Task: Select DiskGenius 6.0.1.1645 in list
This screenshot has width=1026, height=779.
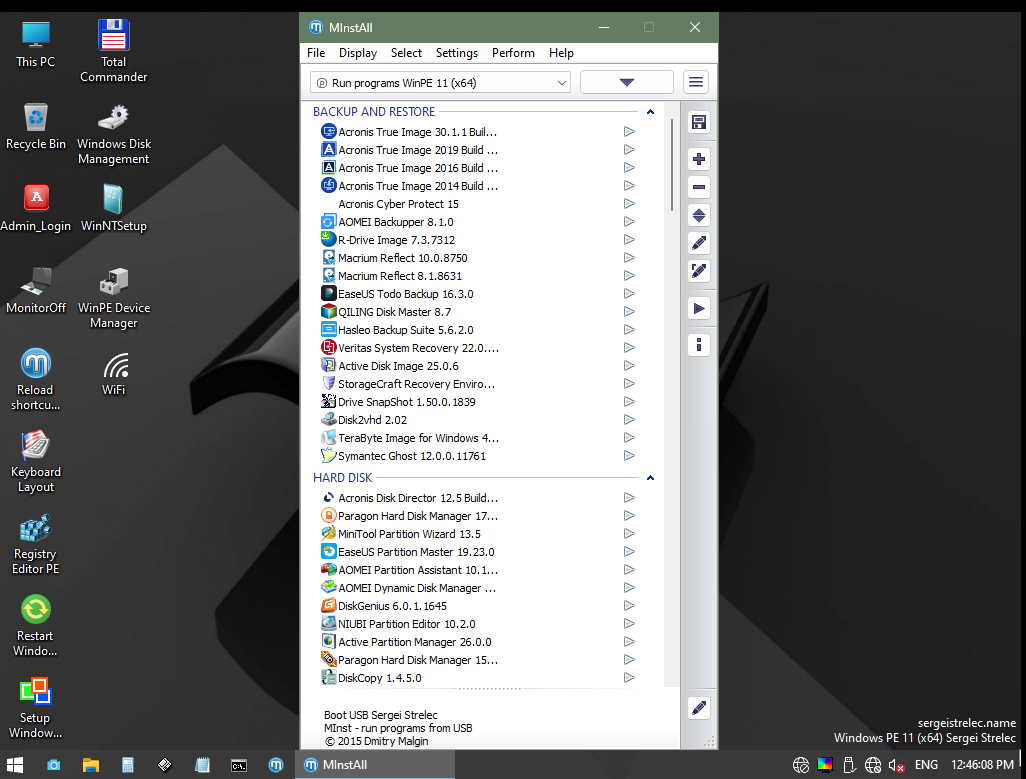Action: pyautogui.click(x=392, y=606)
